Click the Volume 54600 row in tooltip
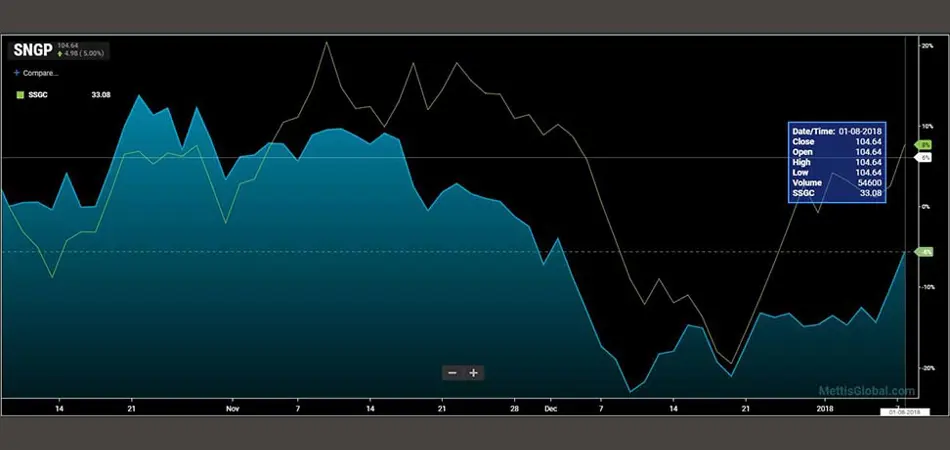Screen dimensions: 950x450 (x=837, y=182)
